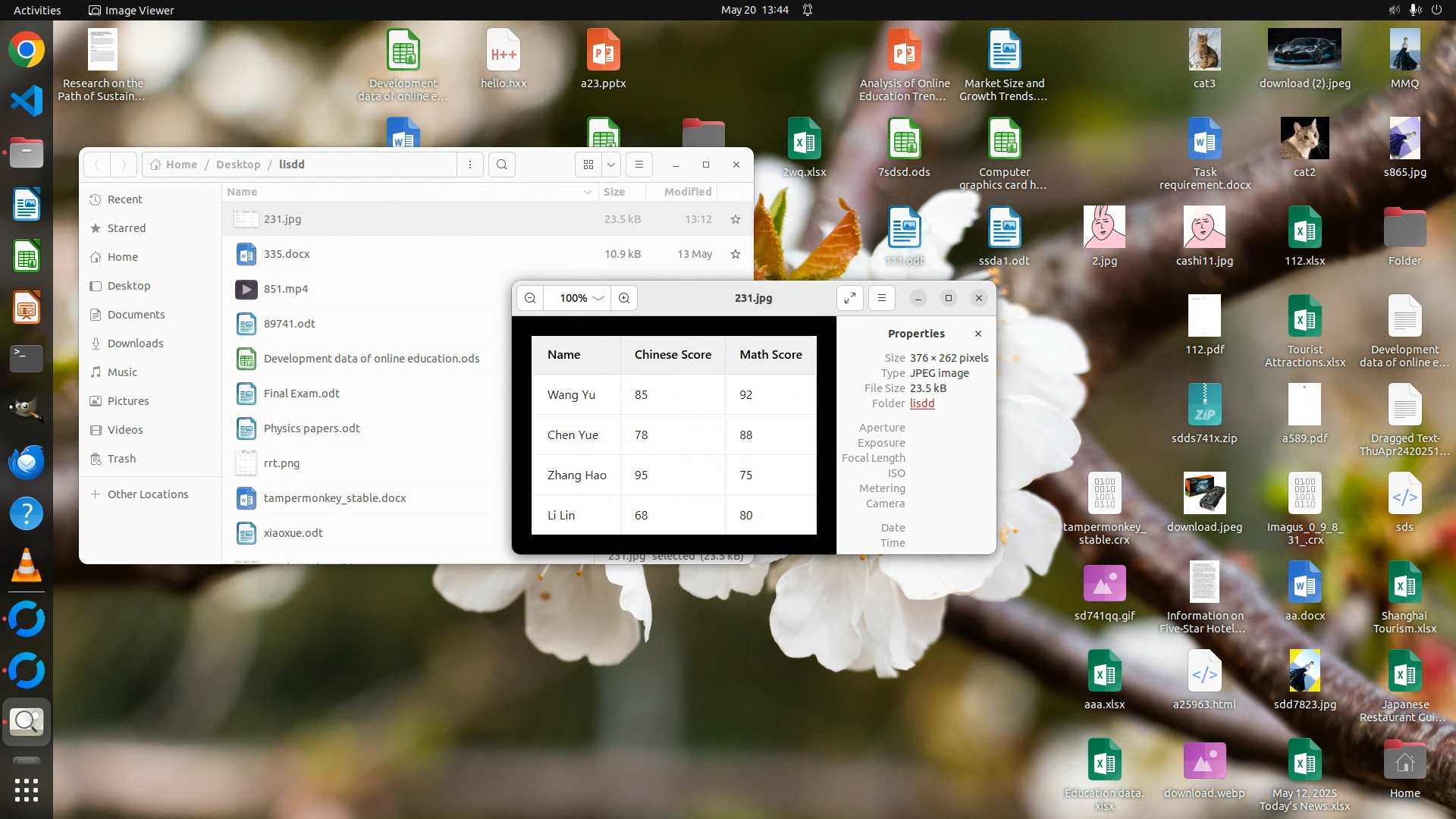Click the search icon in Files
Screen dimensions: 1456x819
click(x=501, y=165)
